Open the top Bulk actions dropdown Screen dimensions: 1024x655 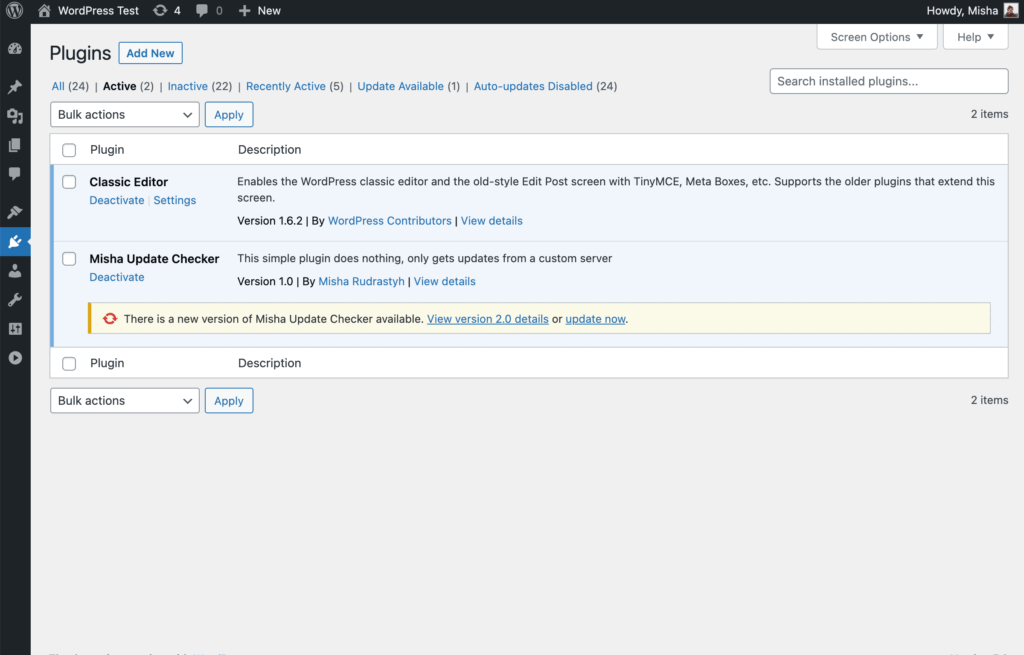125,114
